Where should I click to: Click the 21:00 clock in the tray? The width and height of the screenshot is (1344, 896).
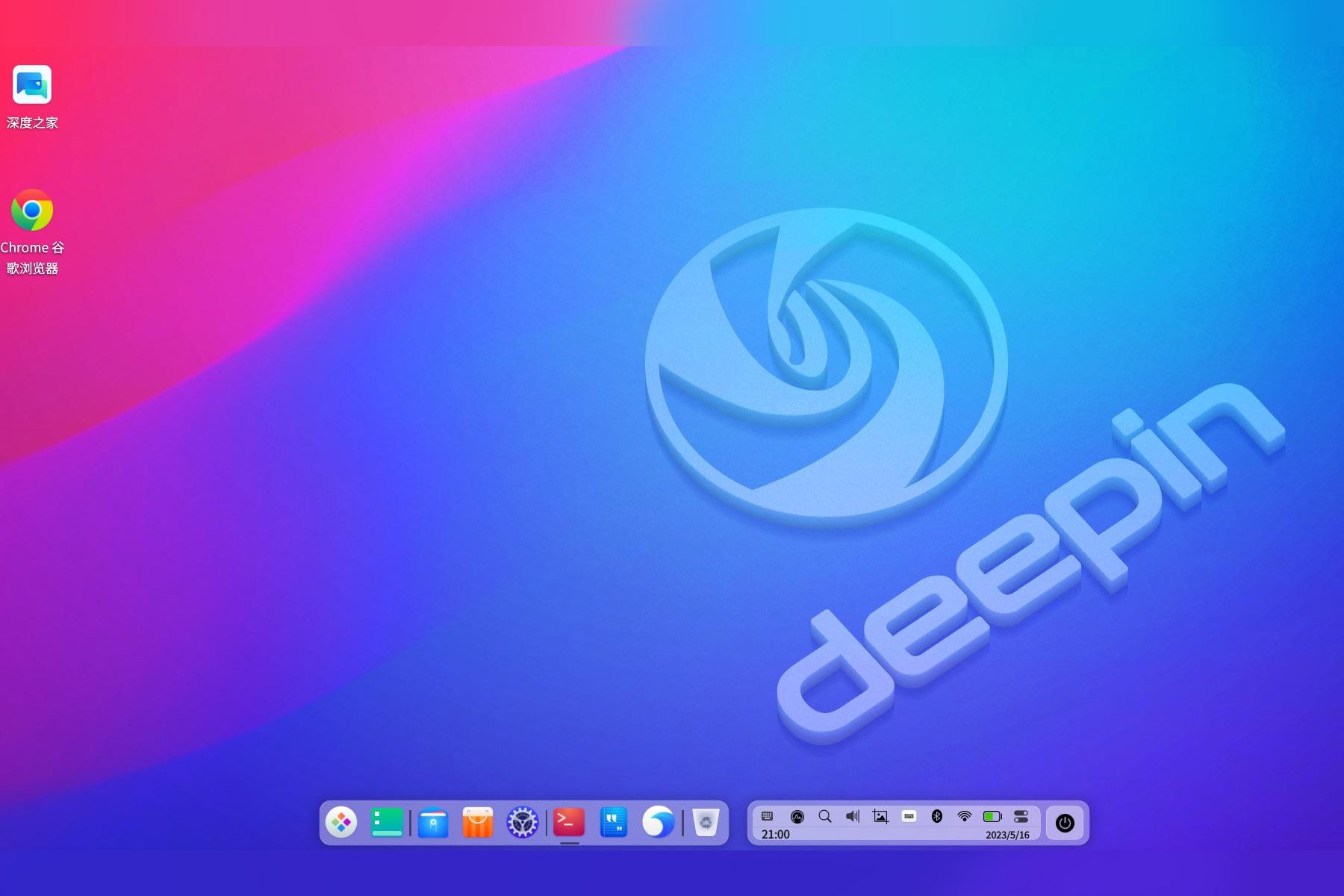(x=775, y=835)
